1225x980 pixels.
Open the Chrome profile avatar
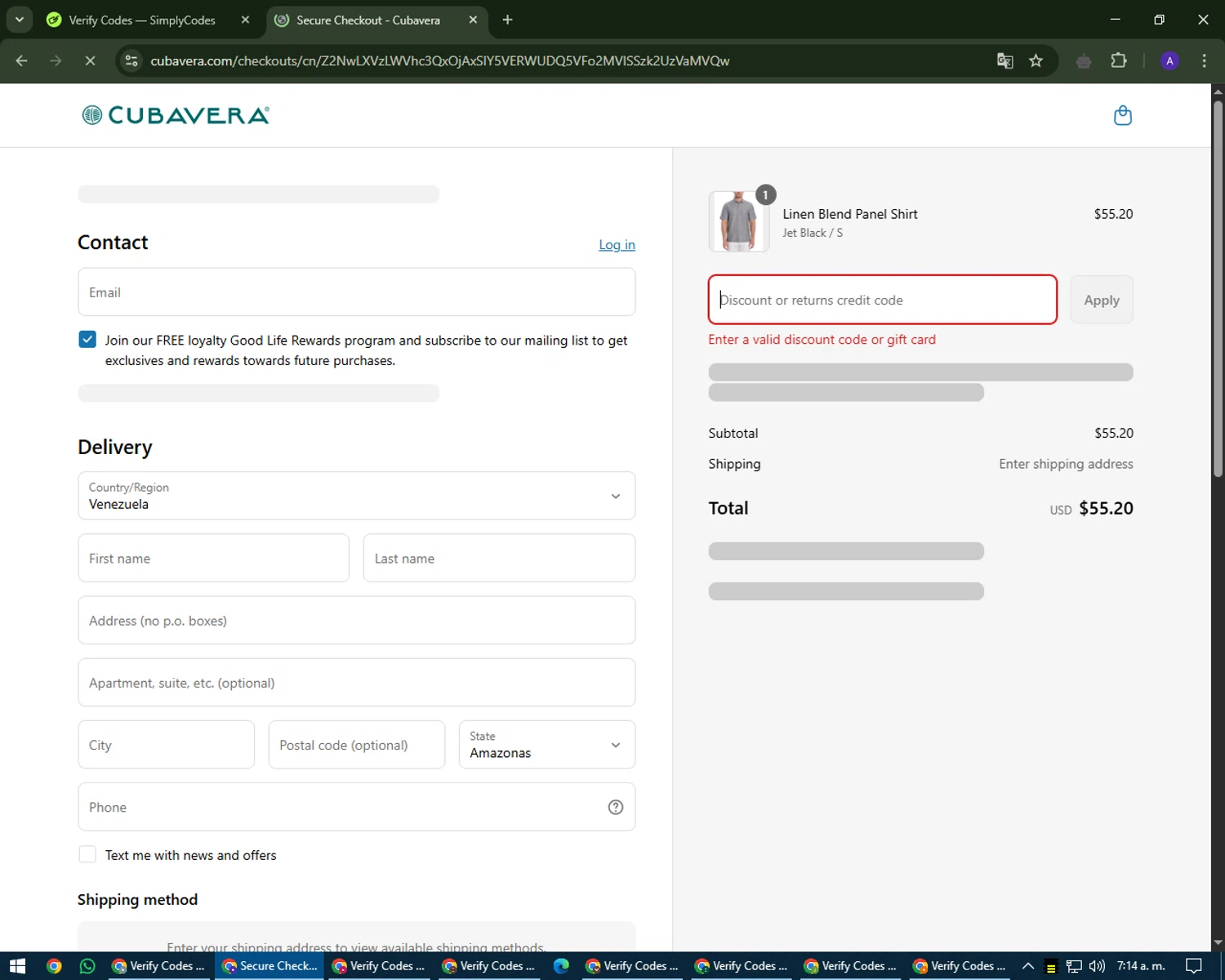(1169, 60)
